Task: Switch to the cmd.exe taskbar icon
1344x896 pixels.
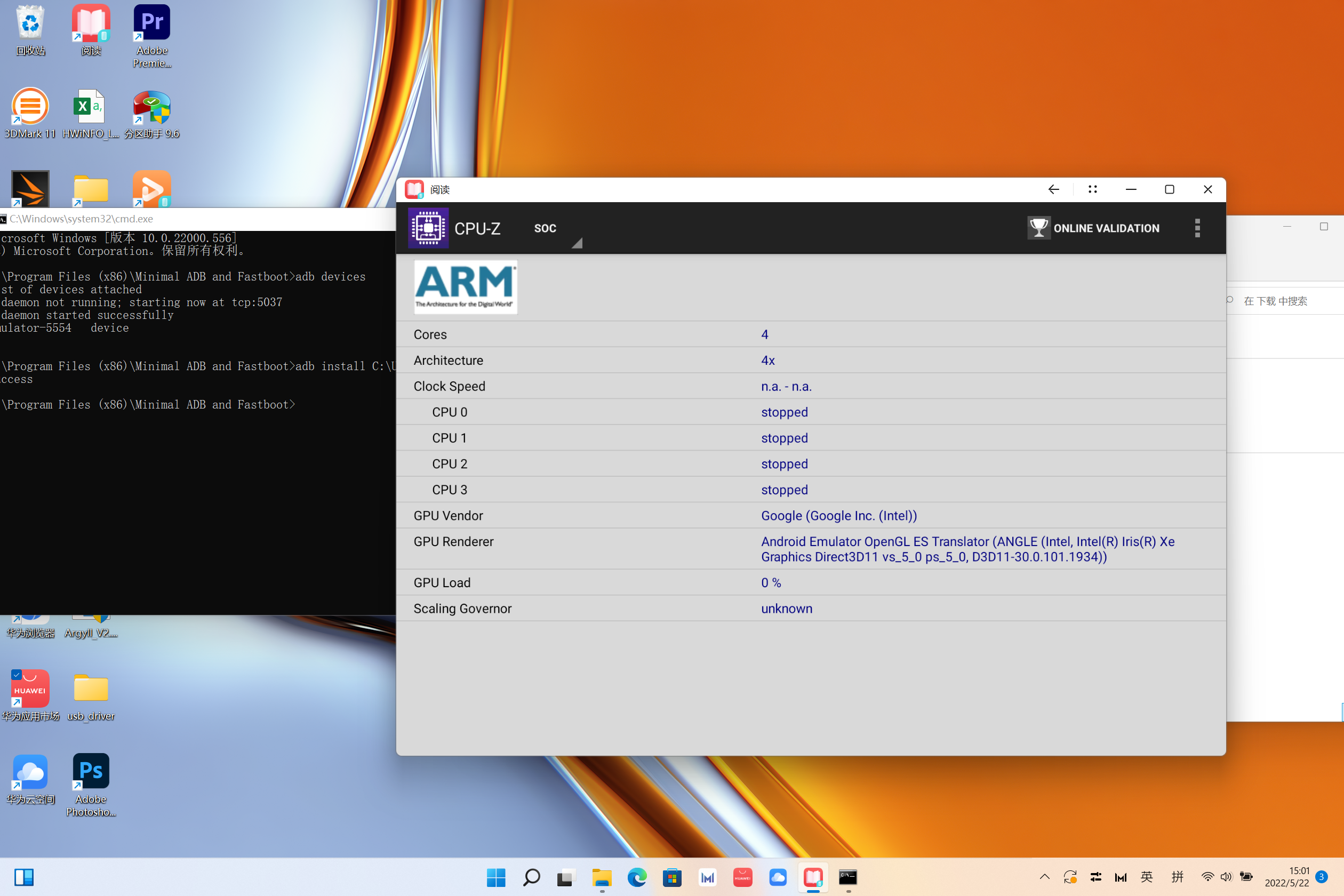Action: point(847,877)
